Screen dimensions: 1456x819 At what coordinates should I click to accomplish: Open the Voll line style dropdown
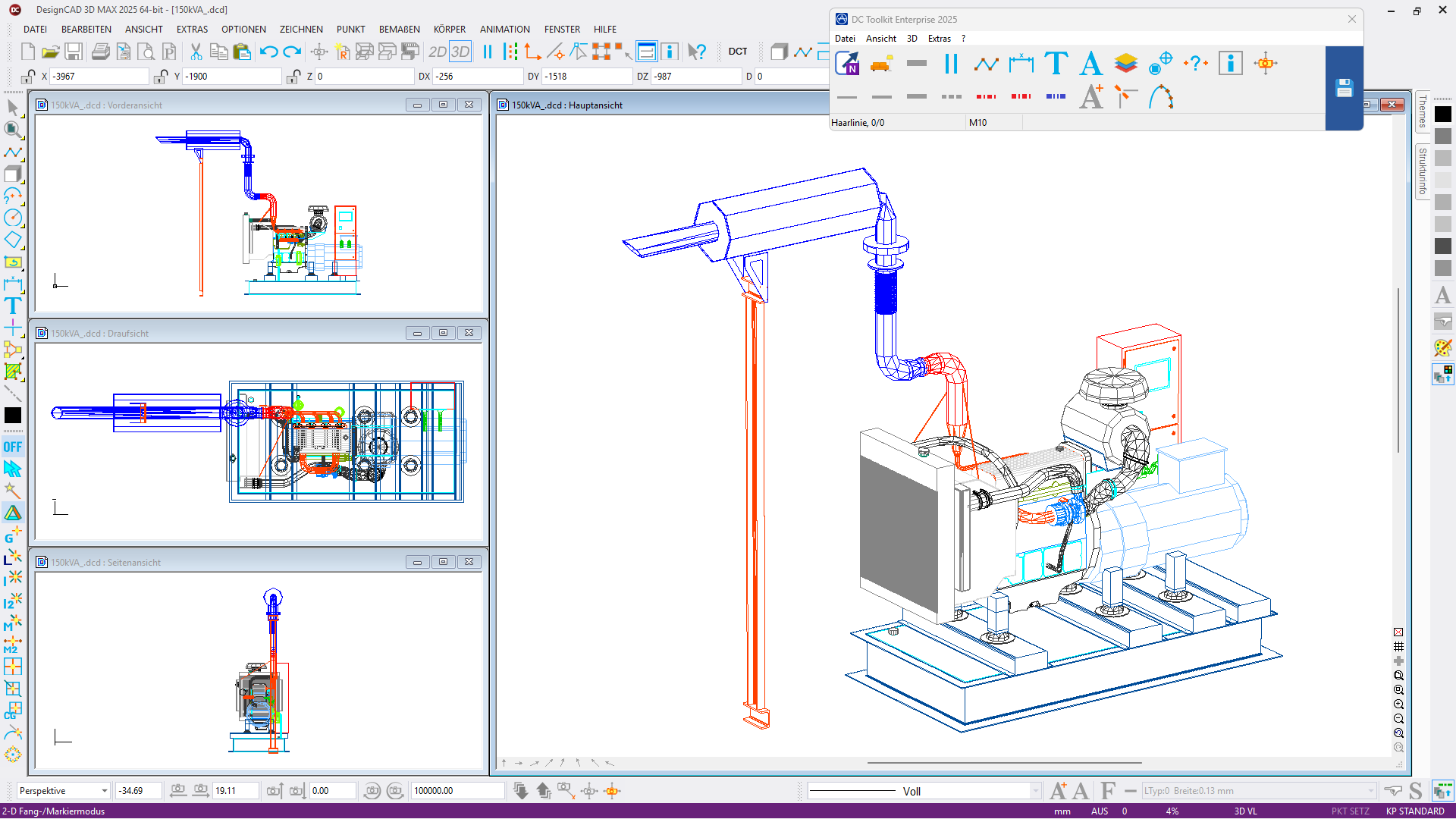pyautogui.click(x=1035, y=791)
